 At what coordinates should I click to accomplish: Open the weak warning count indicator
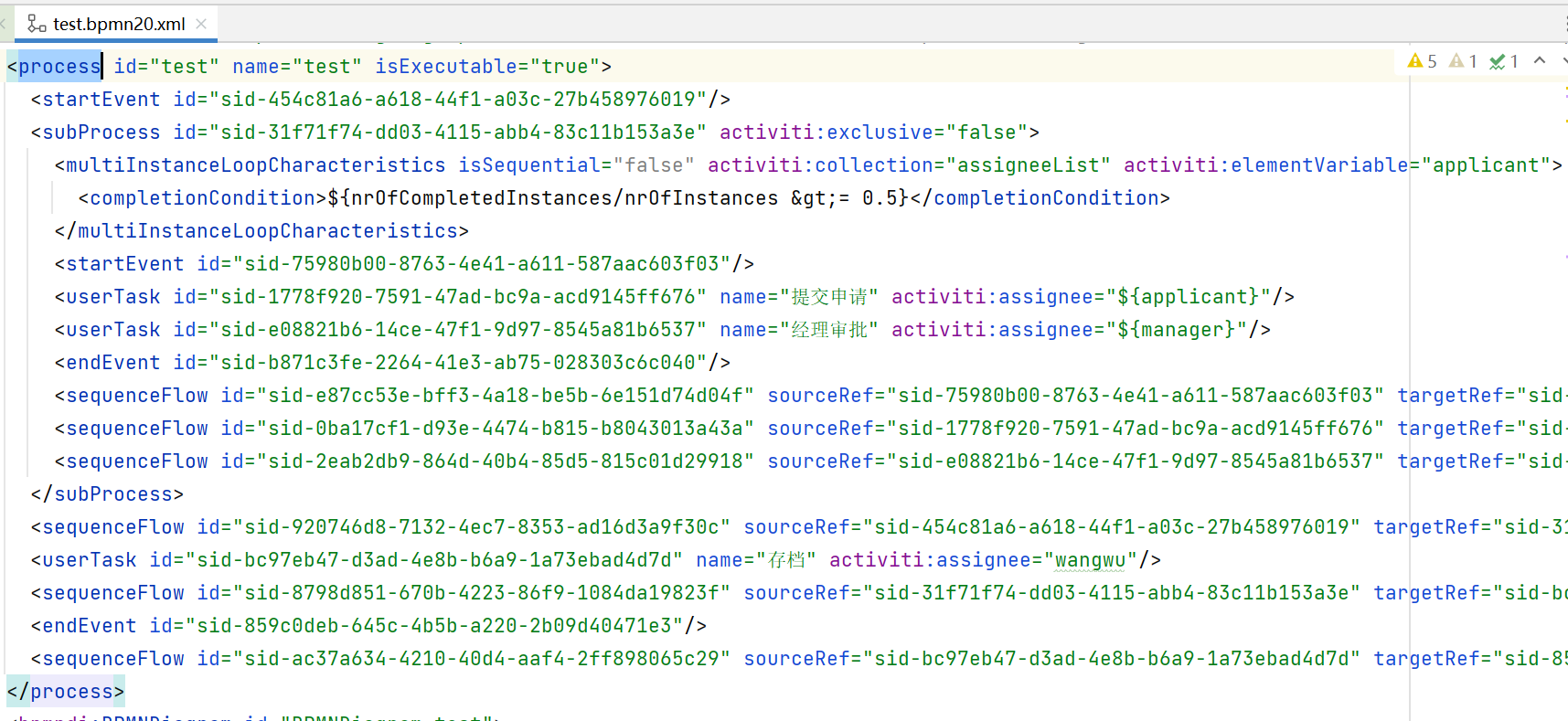[x=1463, y=61]
